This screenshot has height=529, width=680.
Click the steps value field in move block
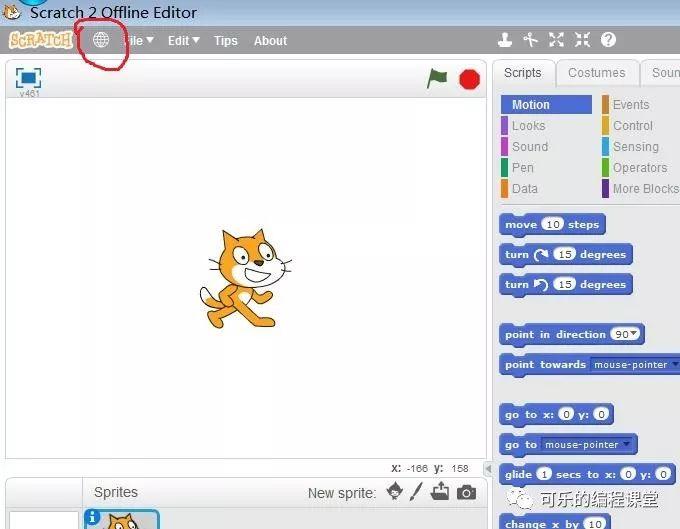[552, 224]
